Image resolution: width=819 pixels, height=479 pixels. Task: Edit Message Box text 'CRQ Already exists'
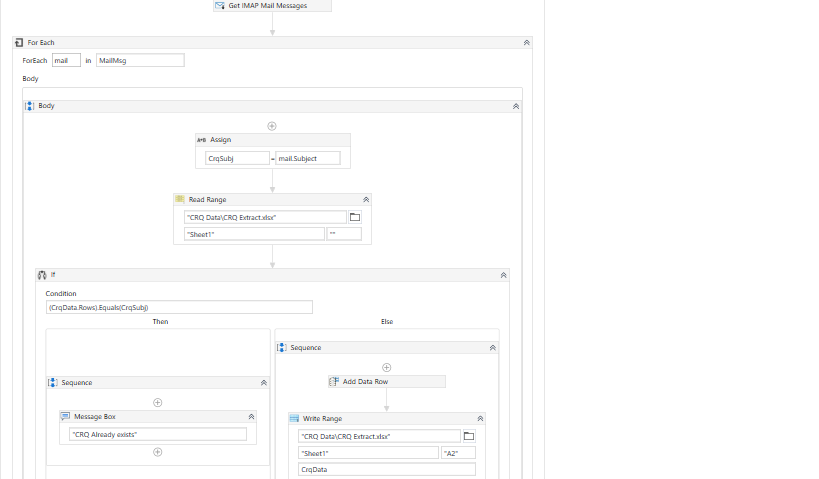158,434
